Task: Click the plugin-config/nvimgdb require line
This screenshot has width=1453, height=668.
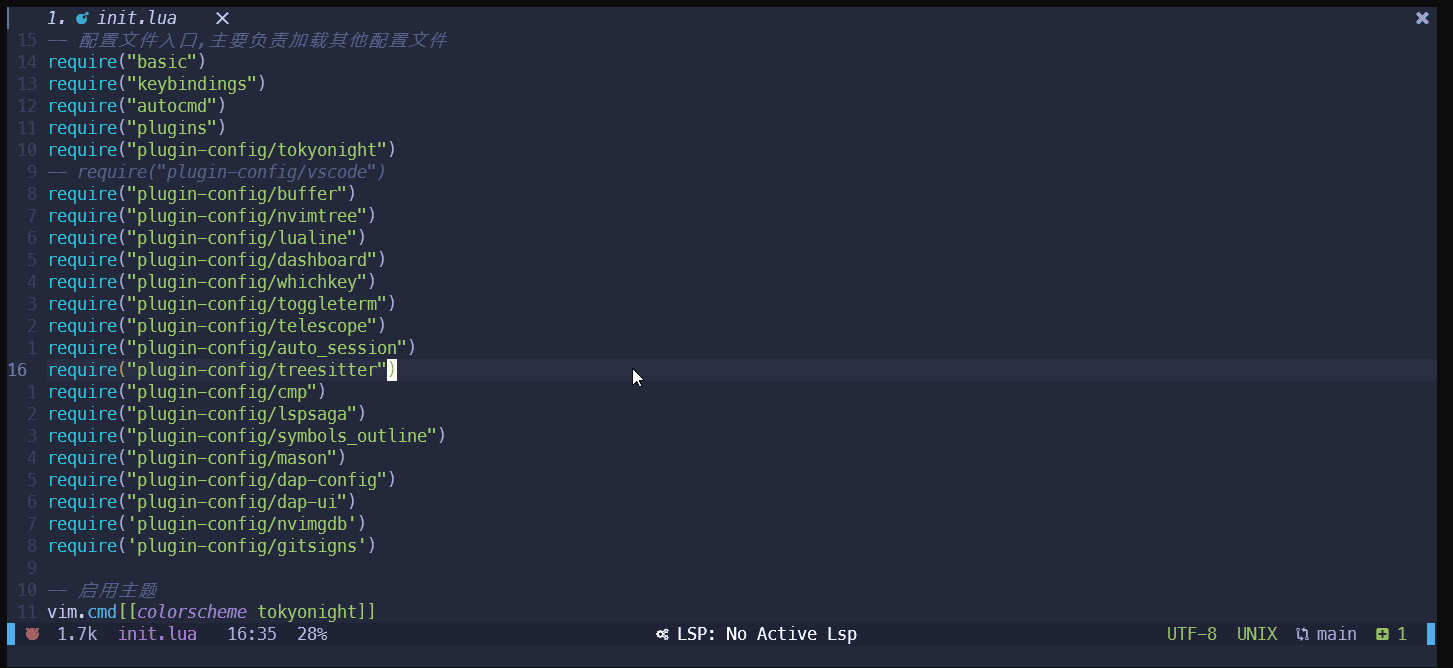Action: coord(207,524)
